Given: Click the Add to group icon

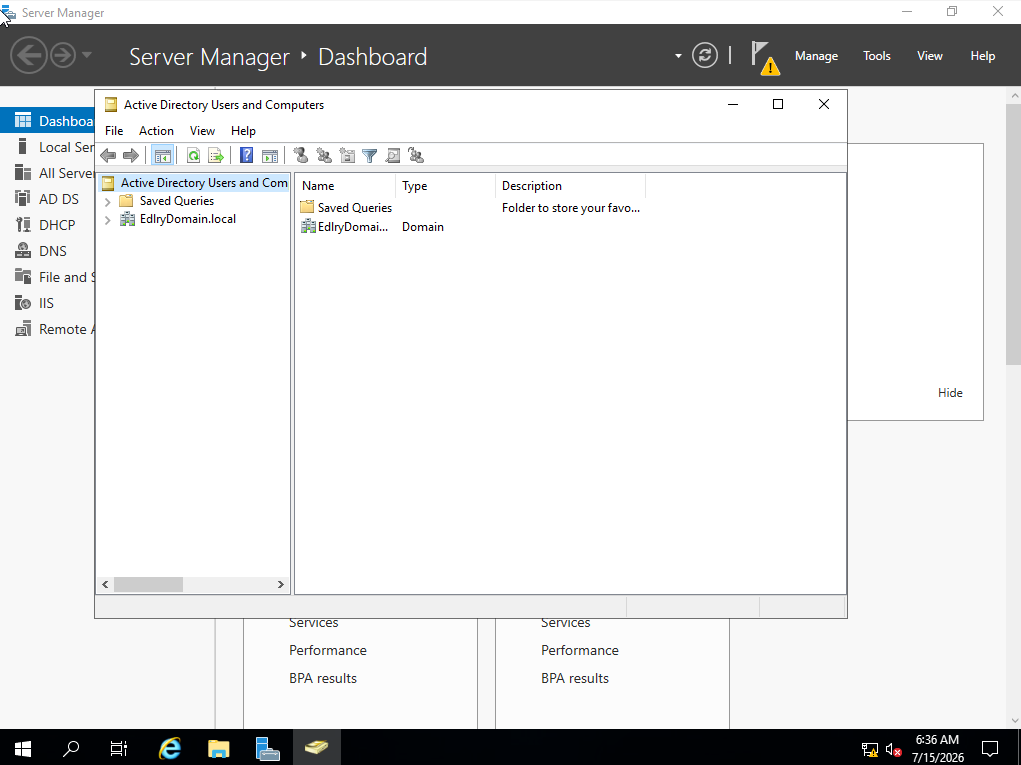Looking at the screenshot, I should 415,156.
